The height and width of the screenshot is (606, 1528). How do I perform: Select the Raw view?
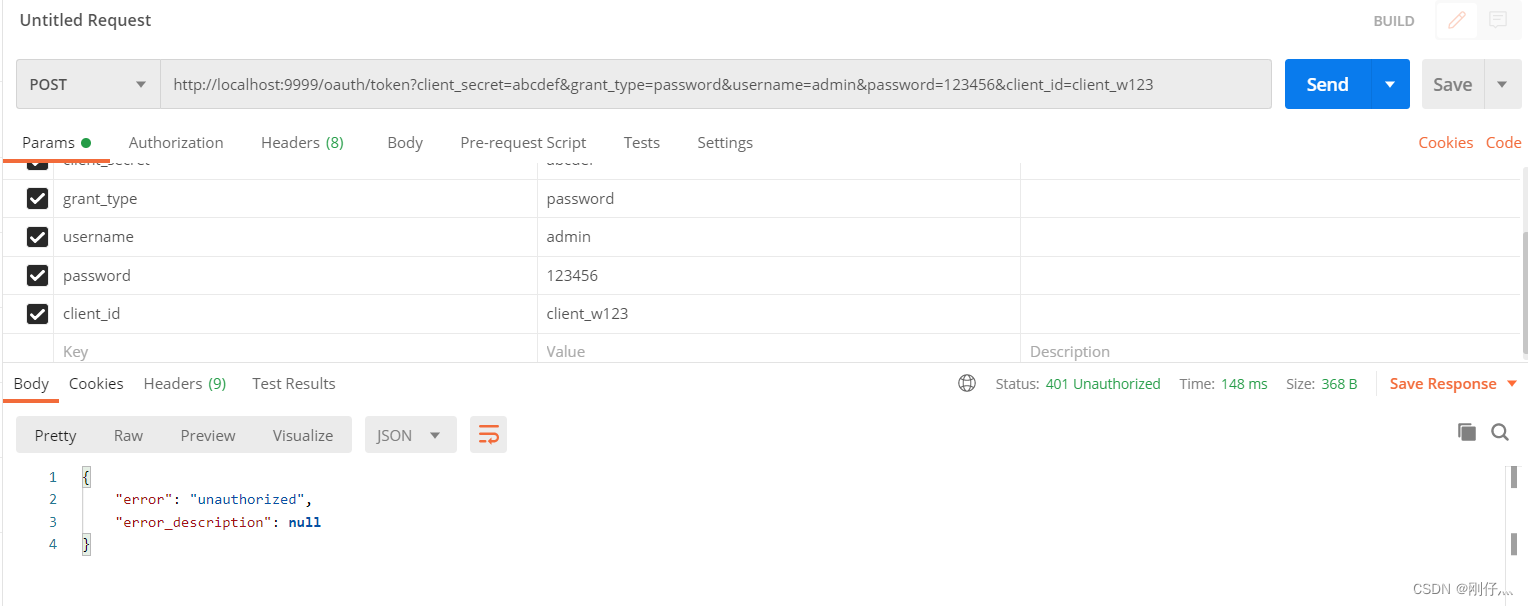point(128,435)
